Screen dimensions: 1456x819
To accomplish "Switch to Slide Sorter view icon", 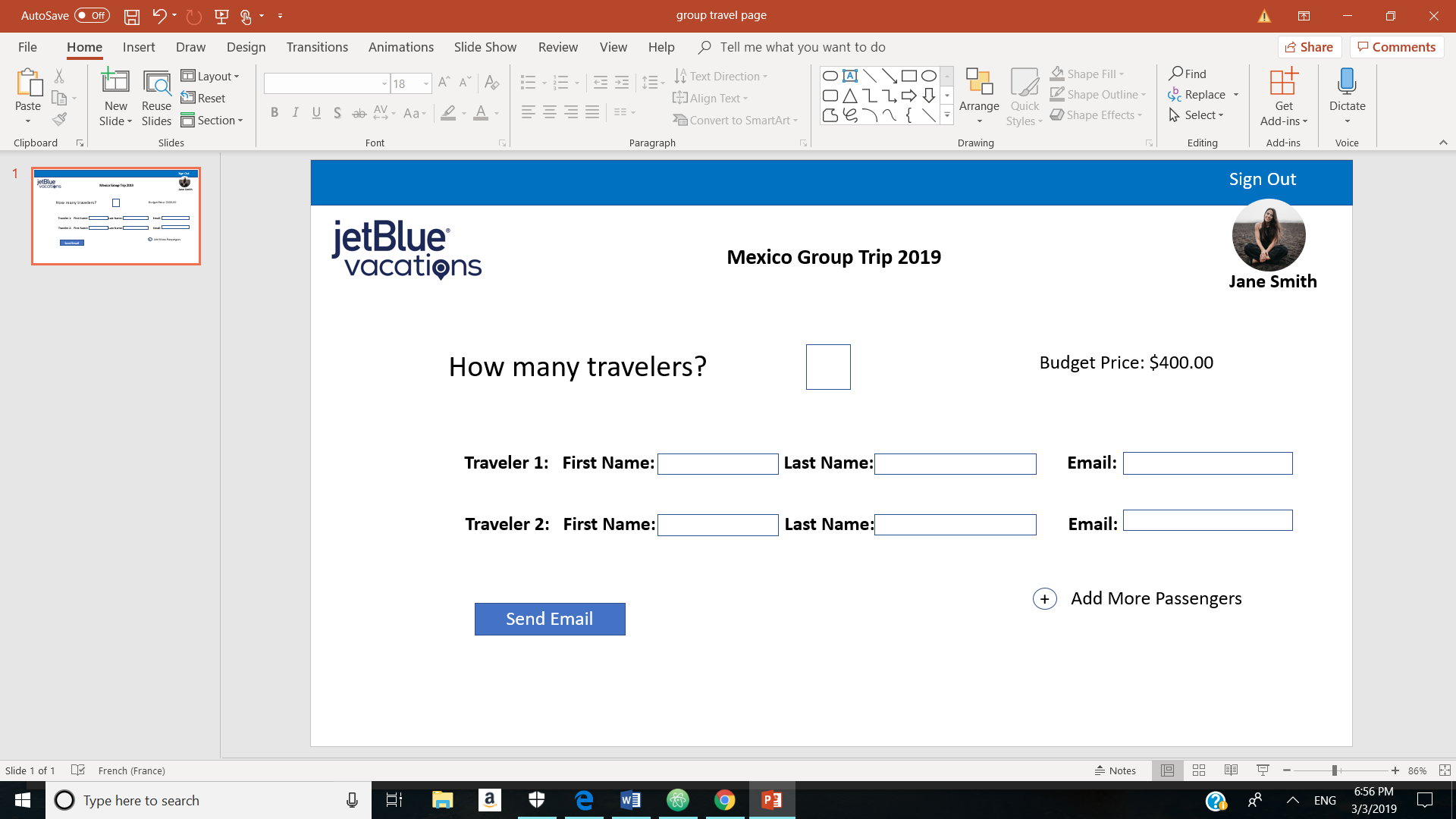I will [1199, 770].
